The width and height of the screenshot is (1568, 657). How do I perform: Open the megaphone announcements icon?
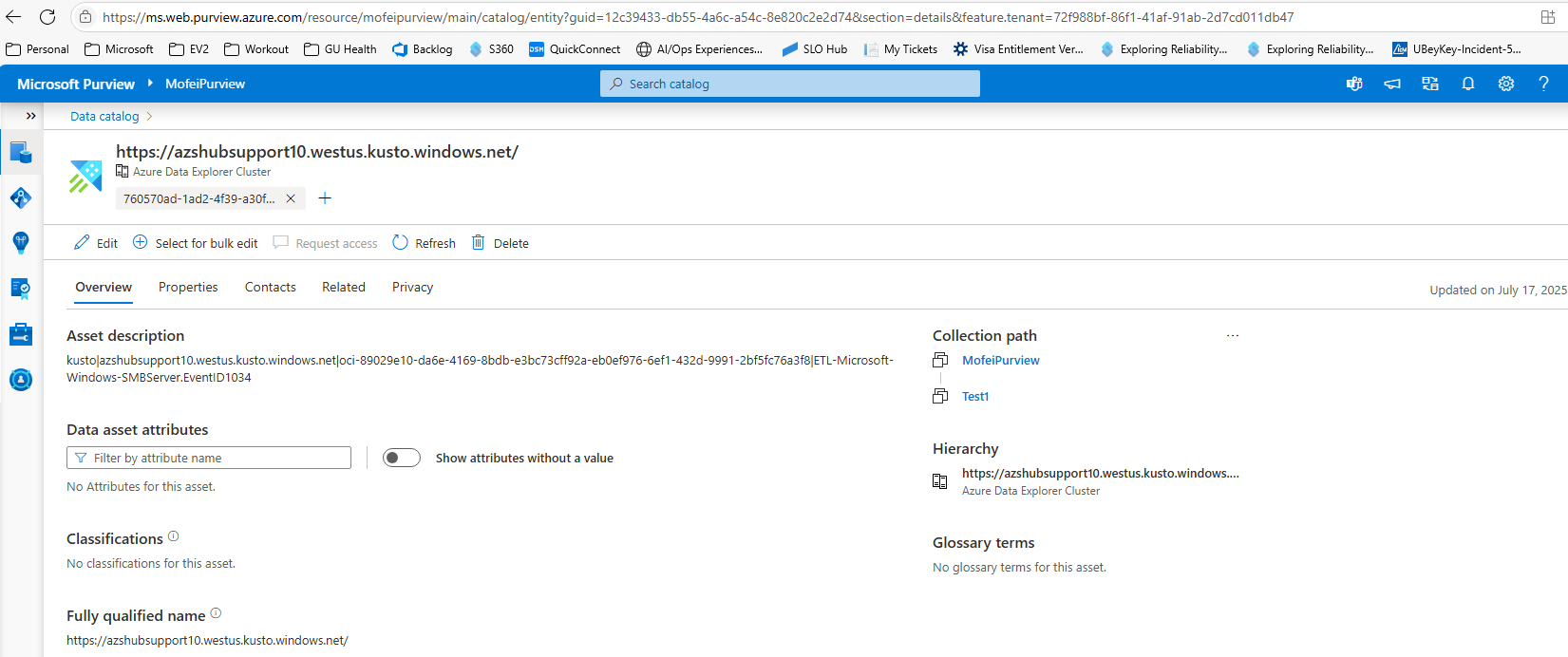point(1392,84)
